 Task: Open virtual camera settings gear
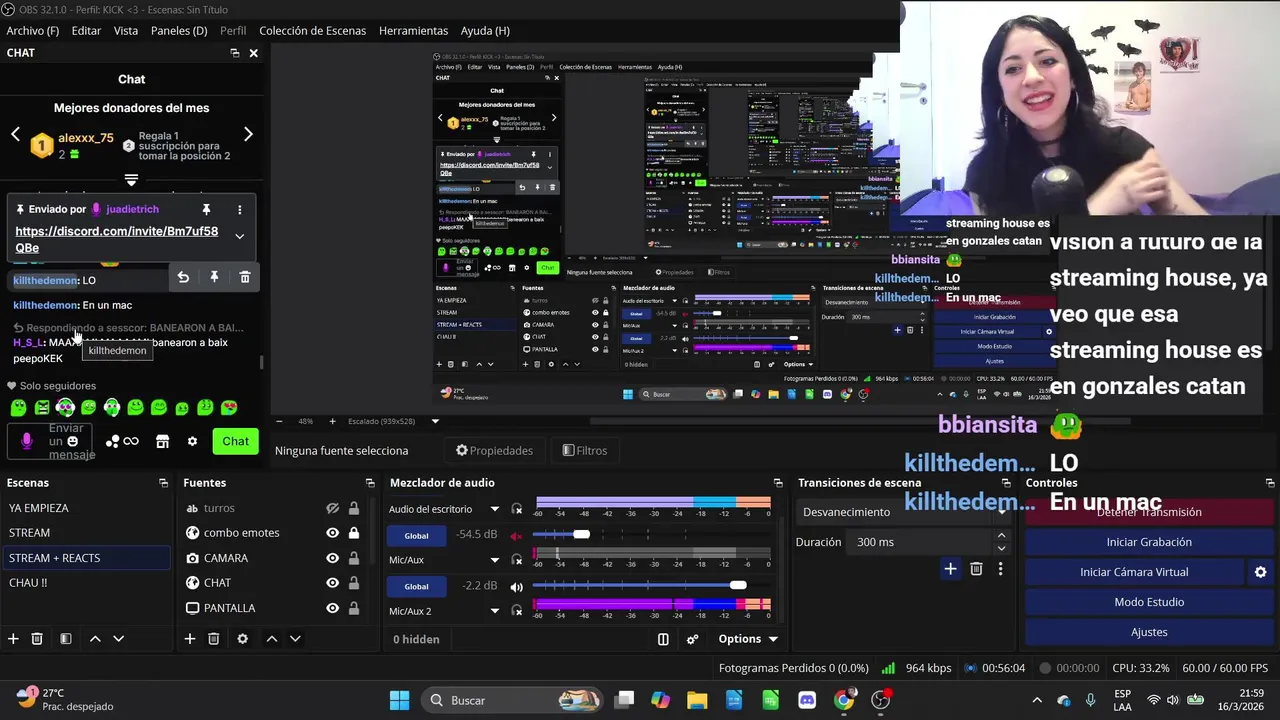[1260, 572]
